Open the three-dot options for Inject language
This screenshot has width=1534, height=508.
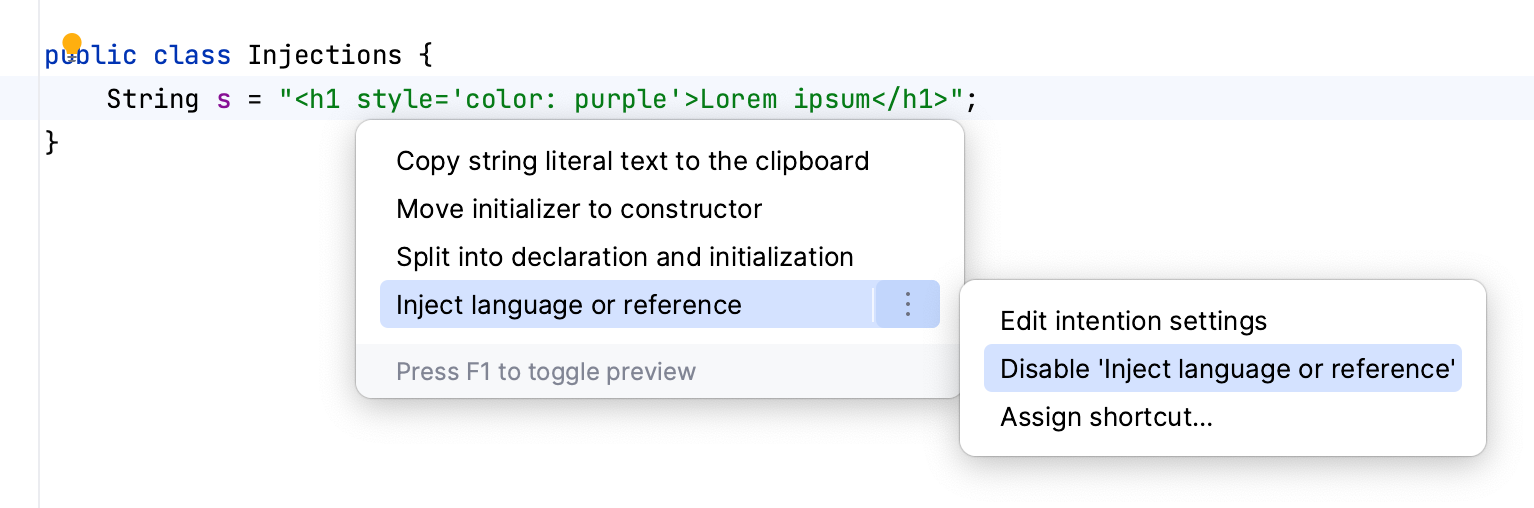pyautogui.click(x=907, y=304)
